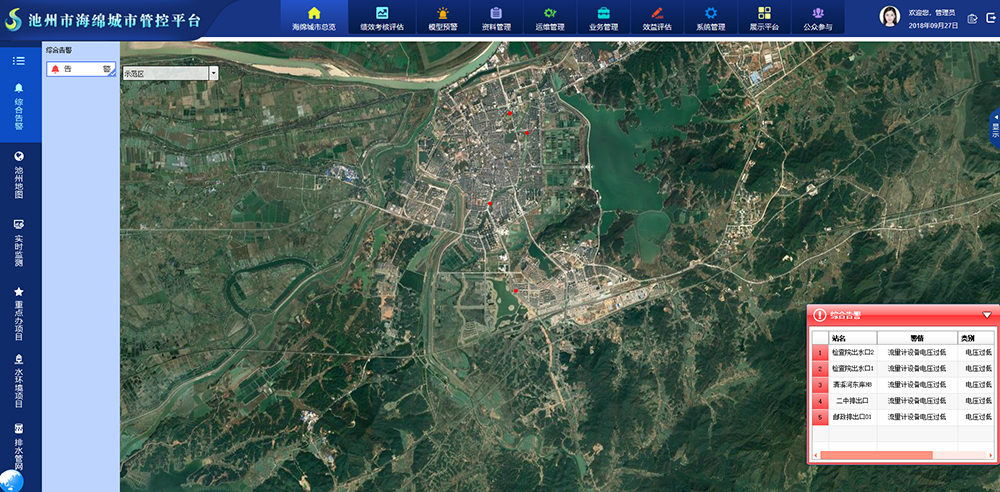Open 展示平台 grid icon
Screen dimensions: 1000x492
tap(764, 13)
